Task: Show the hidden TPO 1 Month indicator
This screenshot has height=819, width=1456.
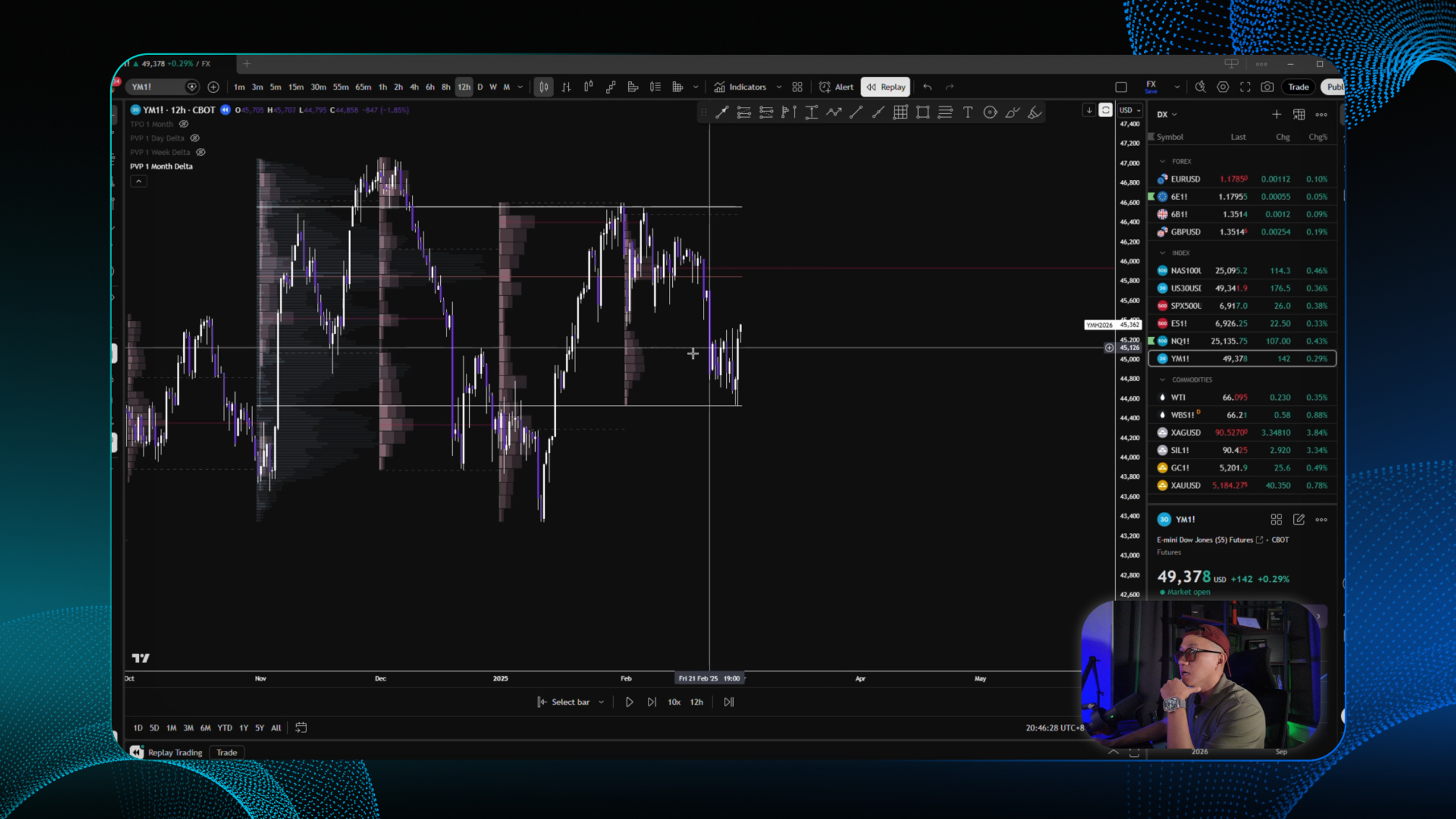Action: click(184, 124)
